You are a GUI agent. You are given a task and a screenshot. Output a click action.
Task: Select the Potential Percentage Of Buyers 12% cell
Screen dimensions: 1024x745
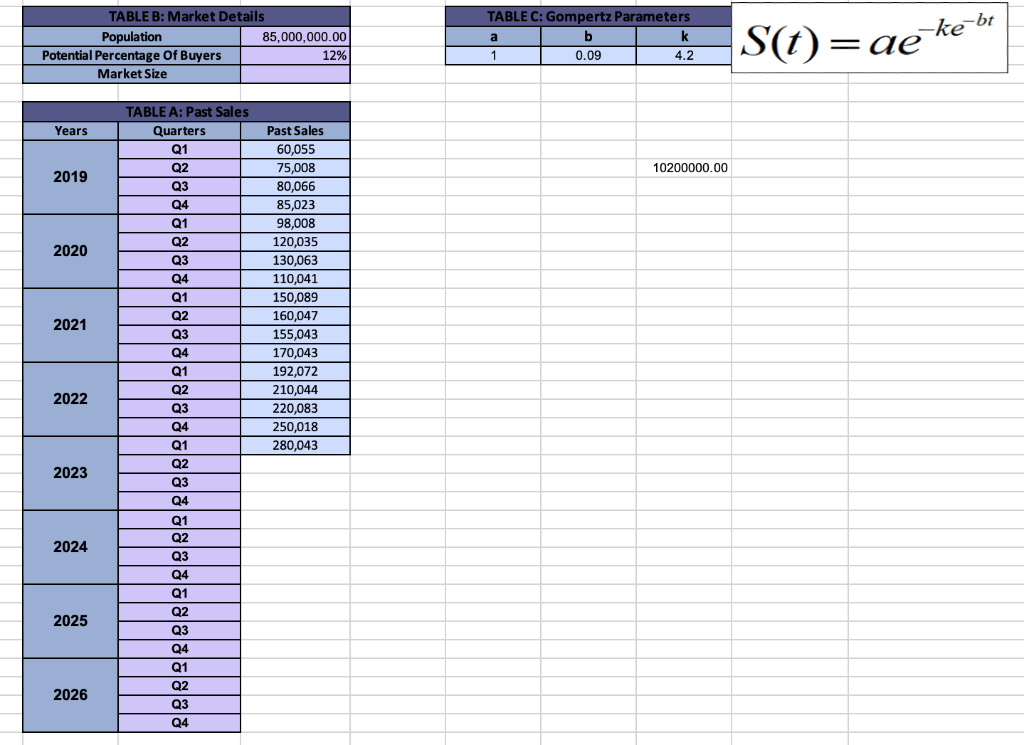[x=294, y=55]
